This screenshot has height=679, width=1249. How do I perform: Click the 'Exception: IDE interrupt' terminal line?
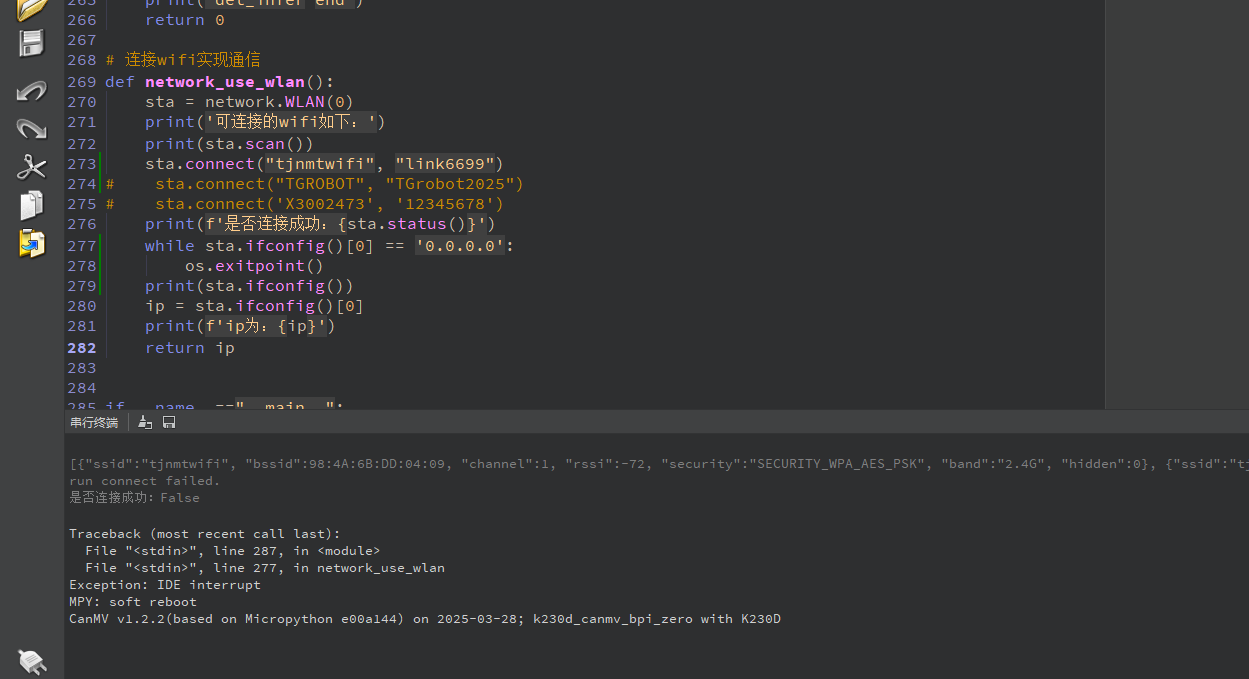[x=164, y=585]
